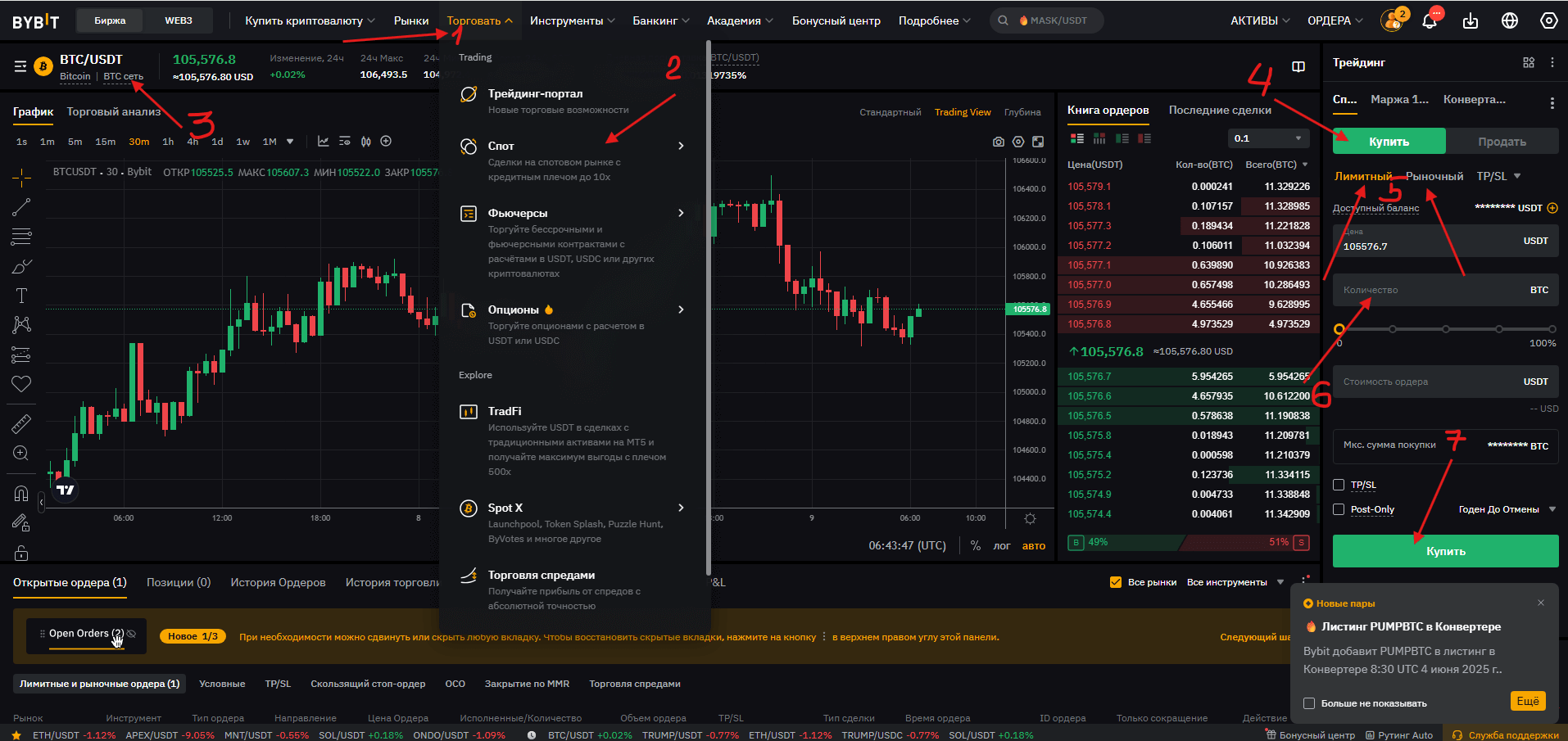This screenshot has height=741, width=1568.
Task: Switch to 'Последние сделки' tab
Action: tap(1220, 111)
